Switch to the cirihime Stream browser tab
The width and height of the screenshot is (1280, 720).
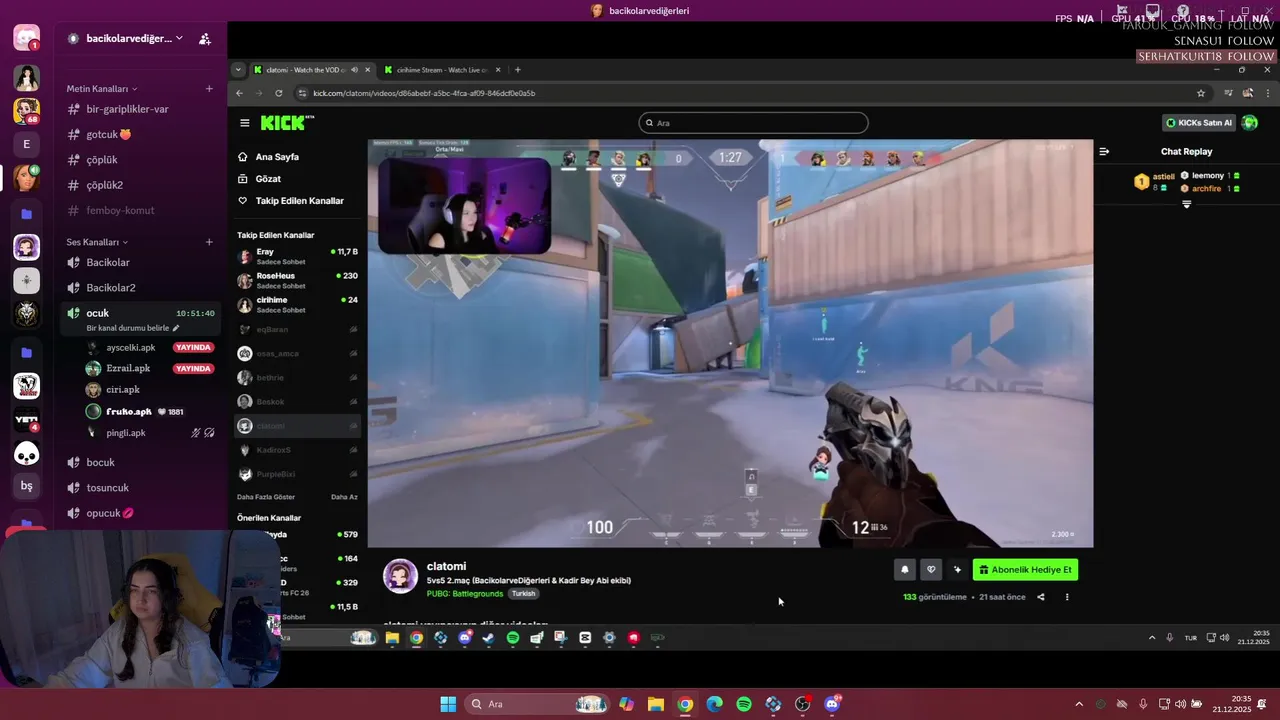coord(440,70)
